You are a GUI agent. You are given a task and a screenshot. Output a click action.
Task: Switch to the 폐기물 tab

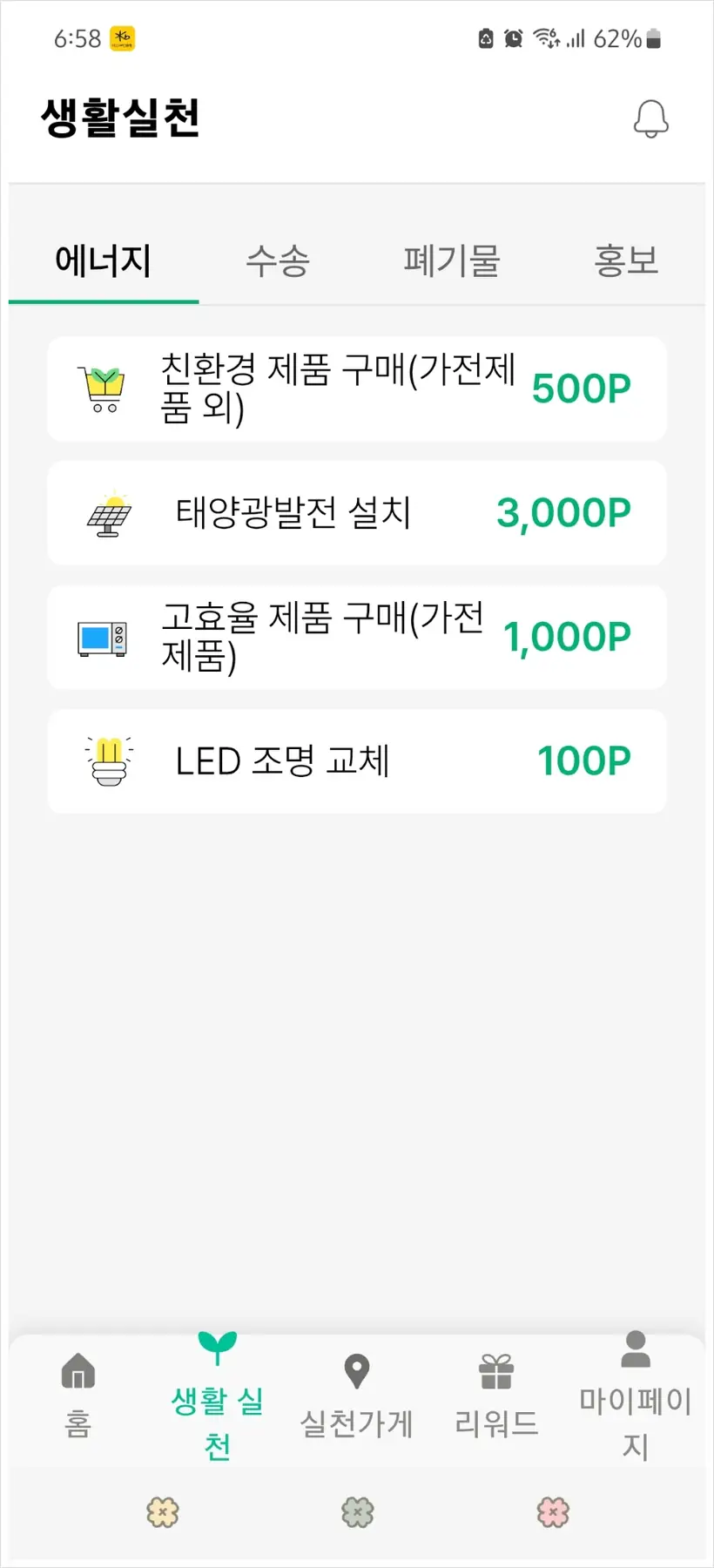(451, 260)
